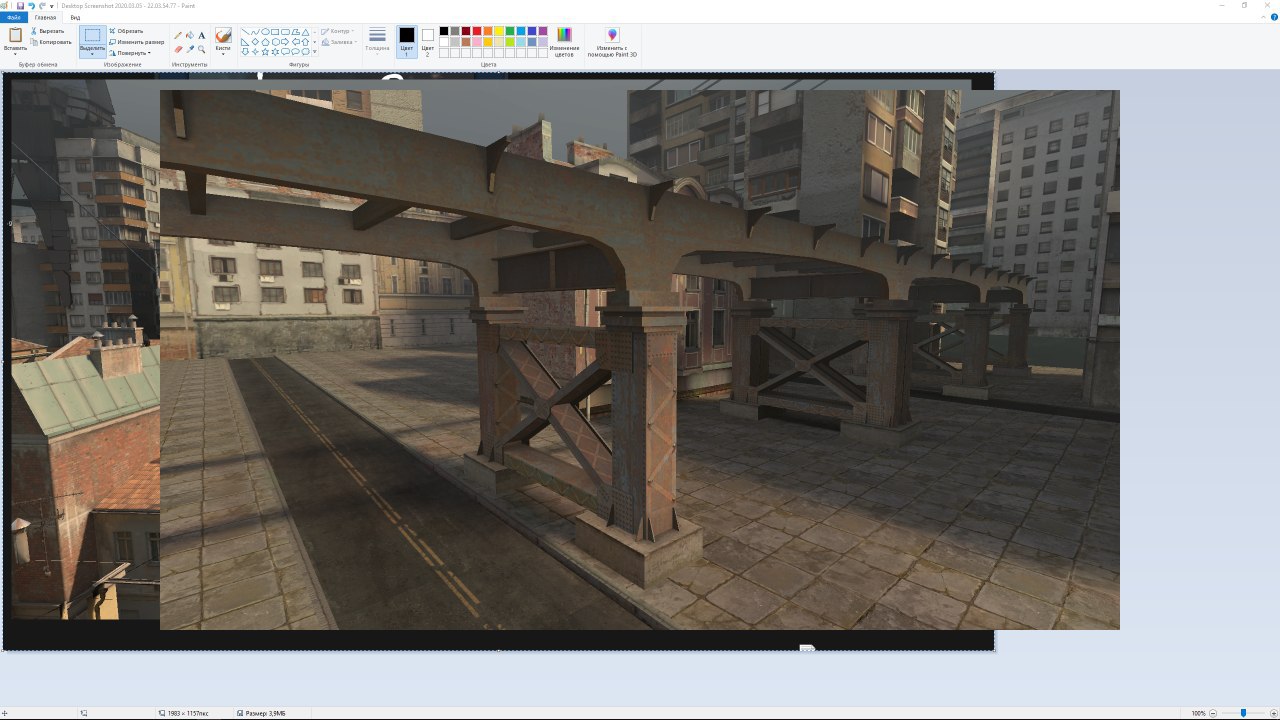Select the Кисти (Brushes) tool icon
The image size is (1280, 720).
click(x=223, y=35)
